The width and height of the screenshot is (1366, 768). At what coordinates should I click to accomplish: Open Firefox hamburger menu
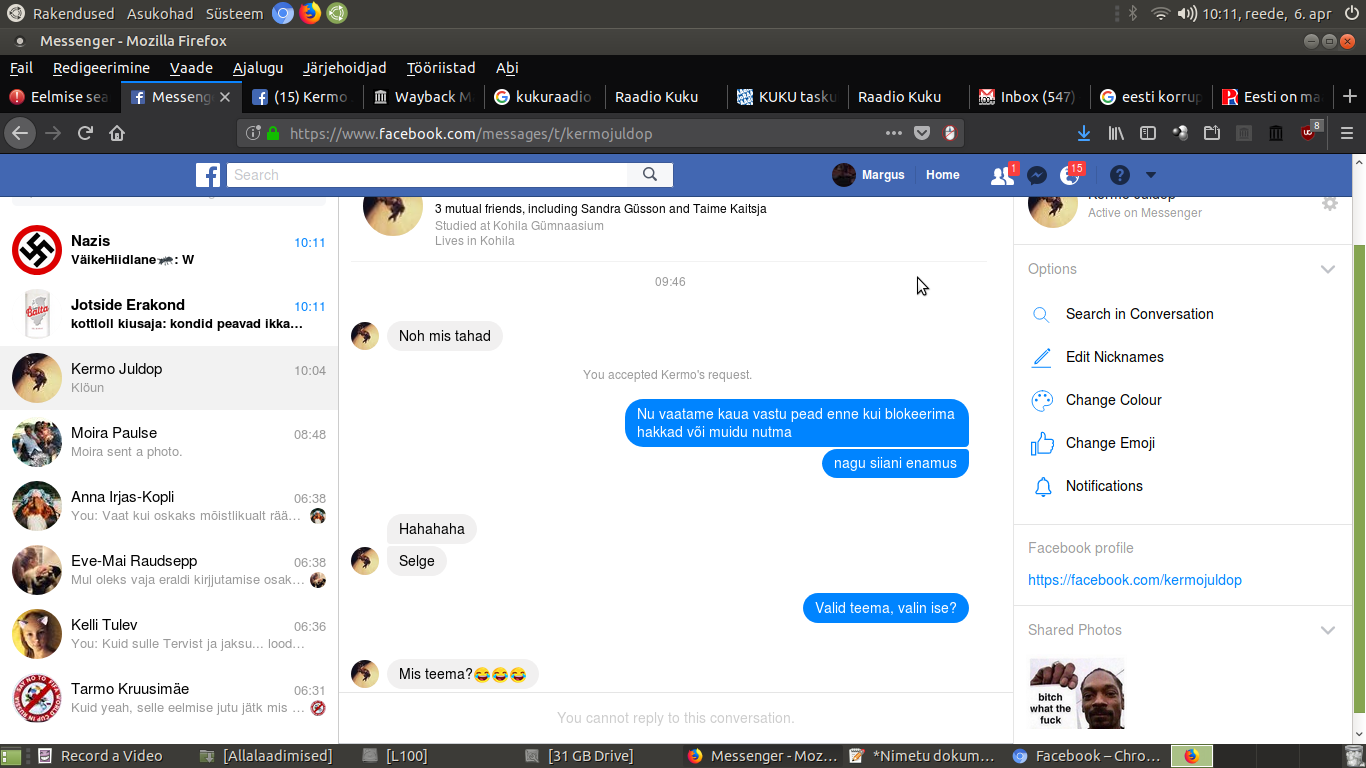click(x=1347, y=133)
